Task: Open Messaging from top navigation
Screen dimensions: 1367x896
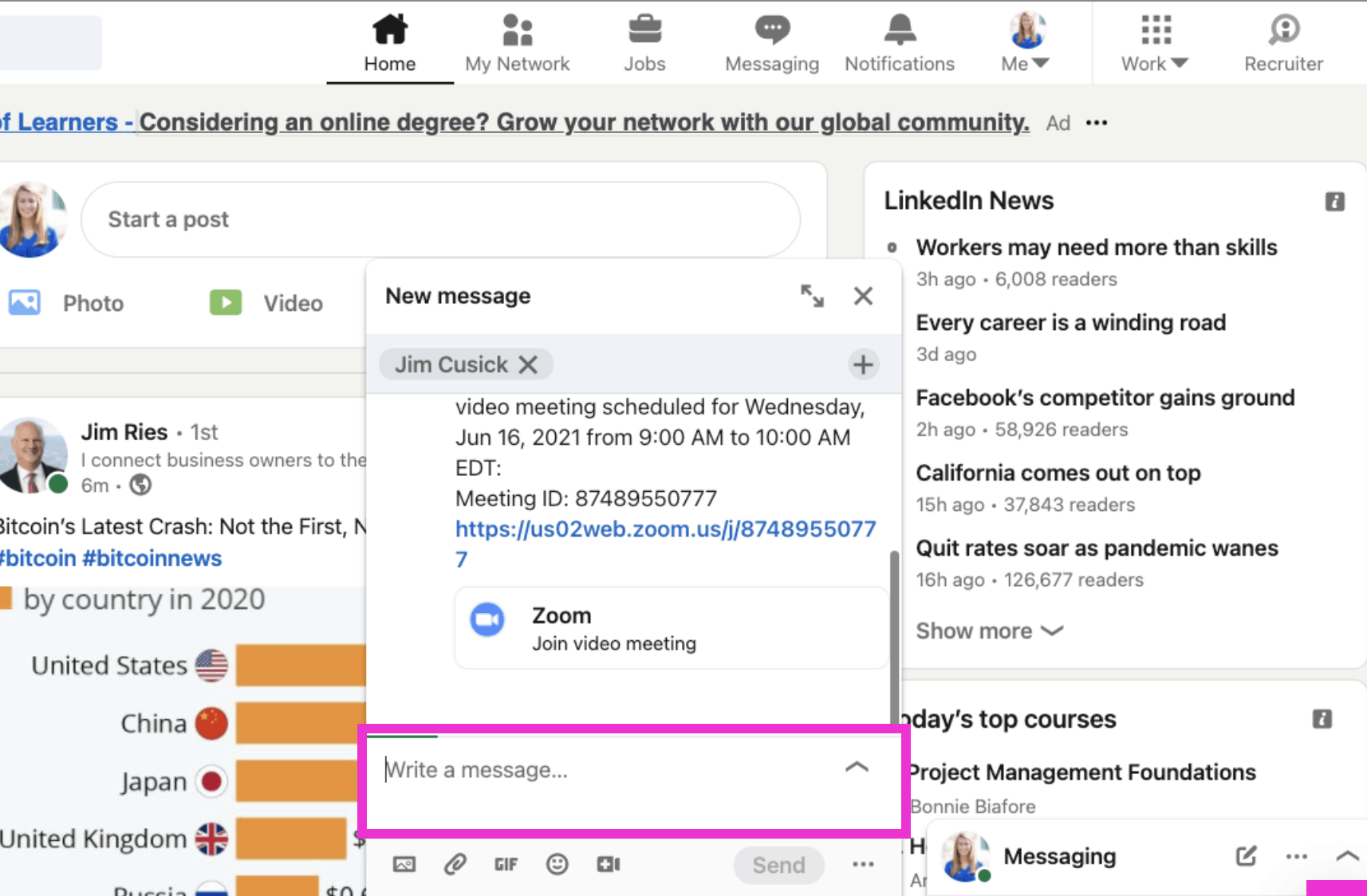Action: 772,43
